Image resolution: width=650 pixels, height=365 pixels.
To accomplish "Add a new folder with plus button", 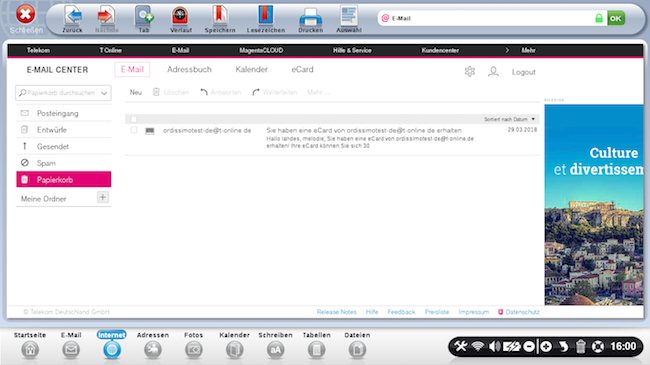I will coord(103,197).
